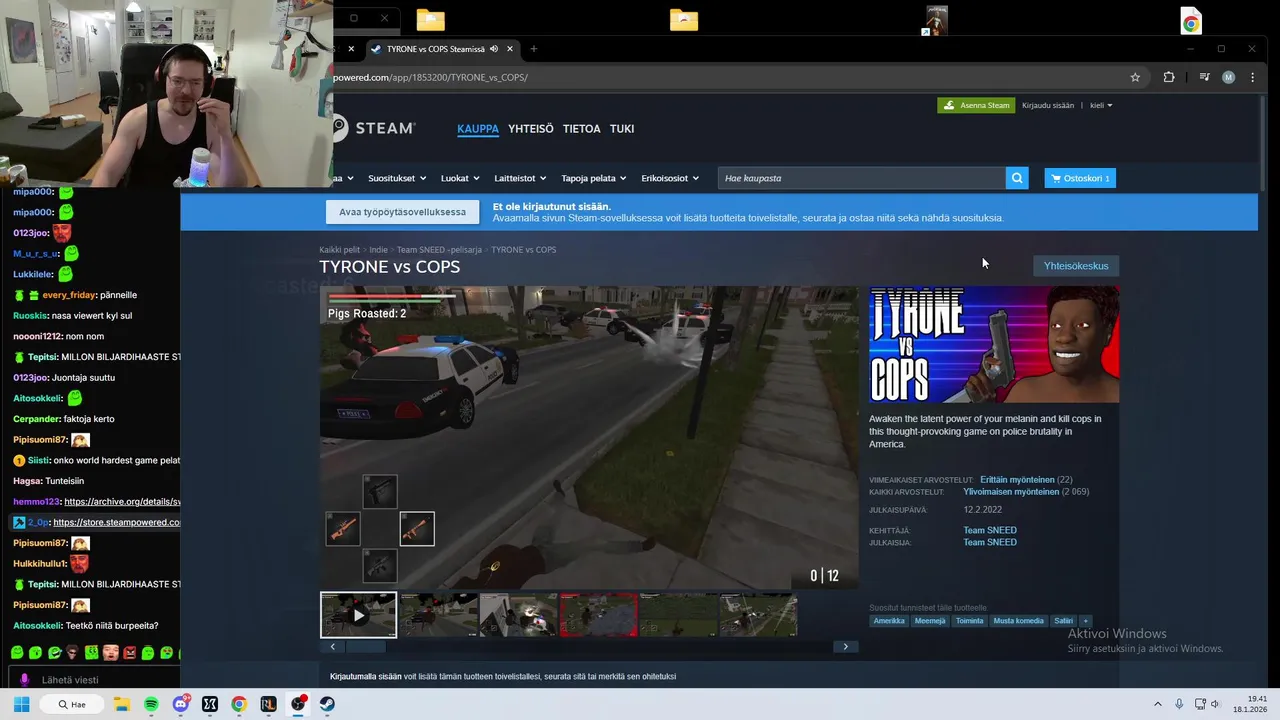Click Kirjautumalla sisään link below media

(366, 676)
